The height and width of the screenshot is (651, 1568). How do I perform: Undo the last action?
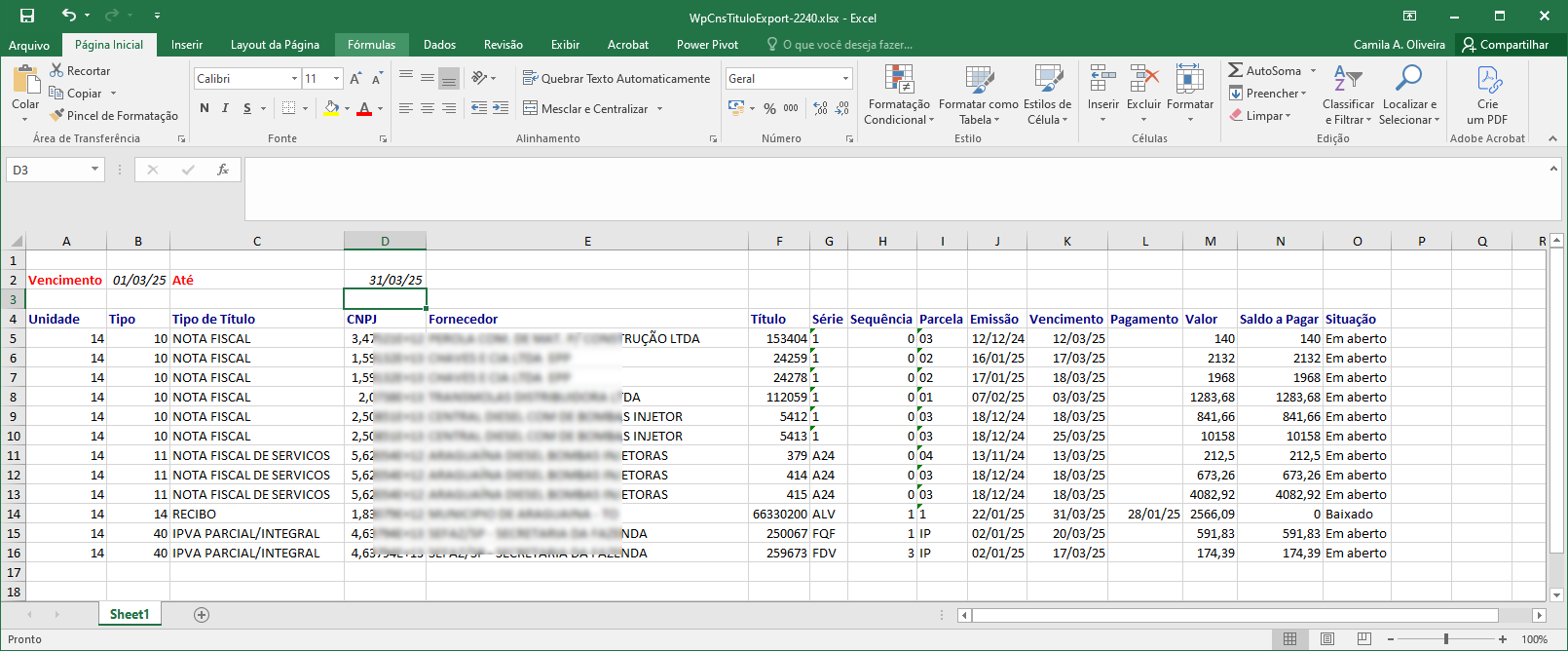(68, 16)
